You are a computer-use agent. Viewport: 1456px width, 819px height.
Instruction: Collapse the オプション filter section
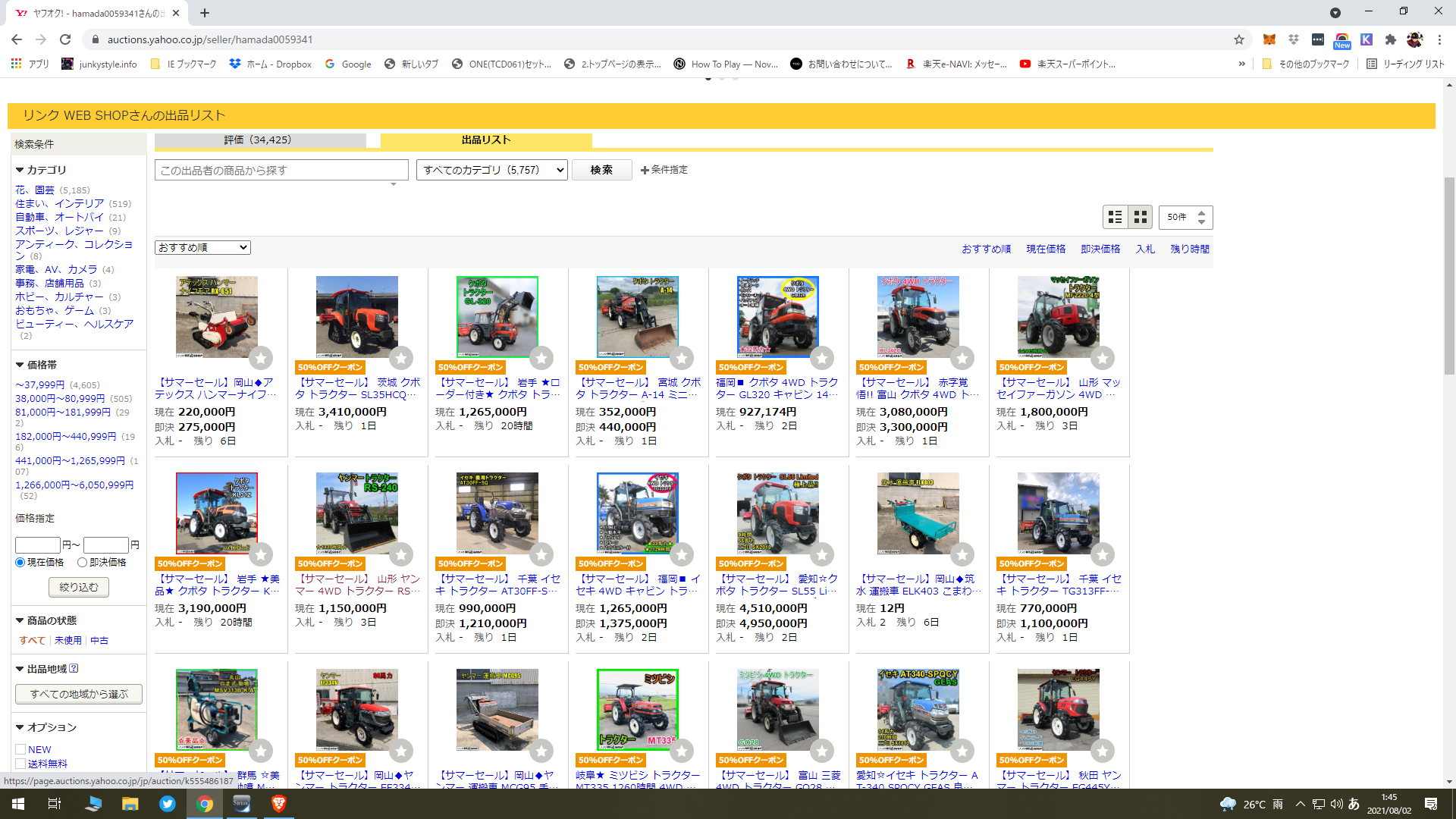click(x=46, y=727)
